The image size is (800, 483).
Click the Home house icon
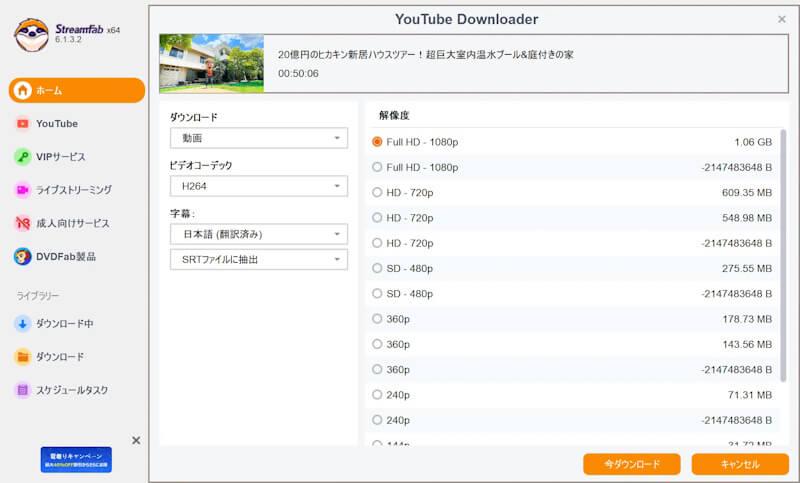click(x=22, y=90)
